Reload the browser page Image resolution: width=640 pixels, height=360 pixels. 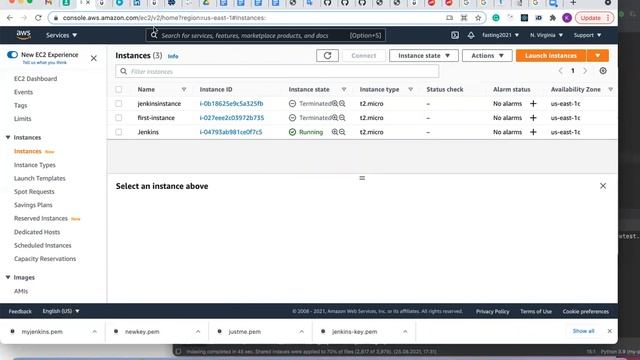[38, 18]
